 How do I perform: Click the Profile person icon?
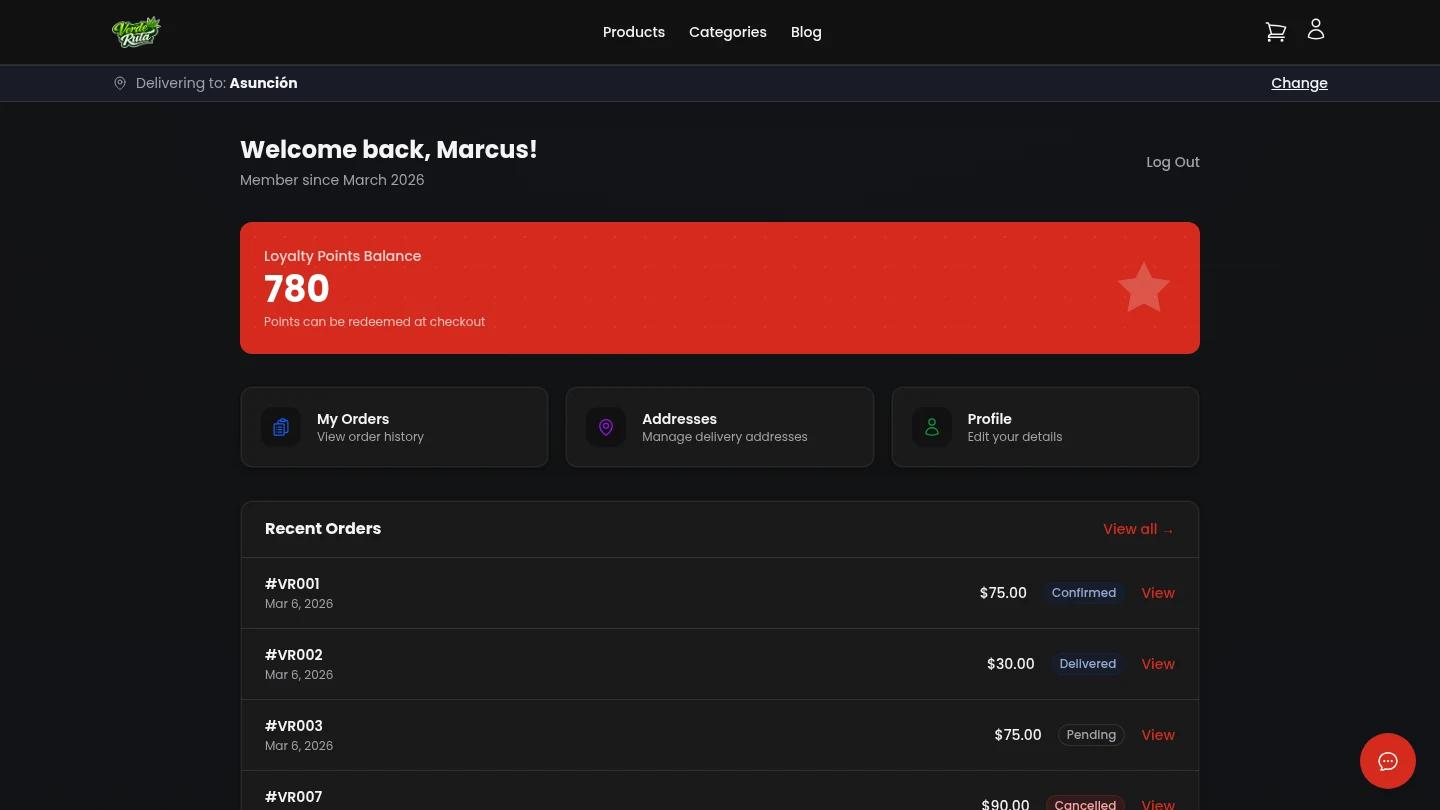click(x=931, y=427)
